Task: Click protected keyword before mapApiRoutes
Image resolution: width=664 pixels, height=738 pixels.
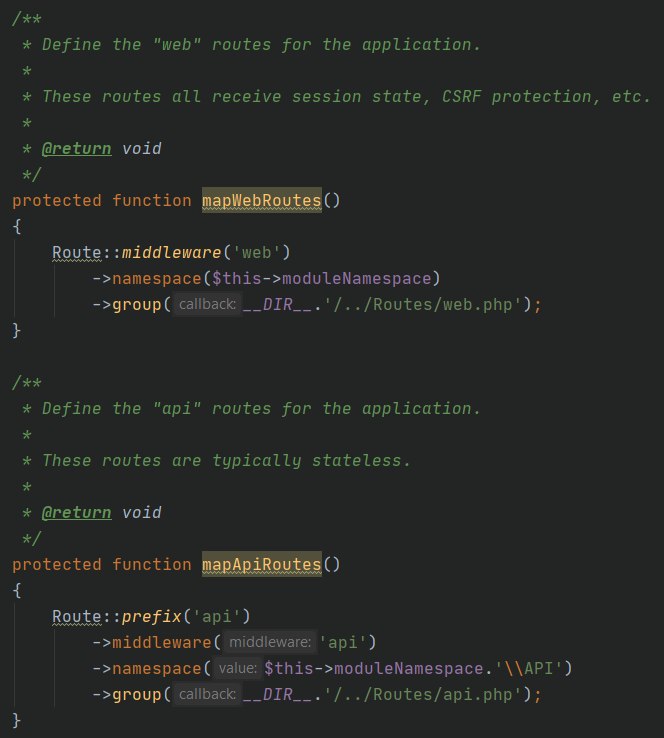Action: click(57, 564)
